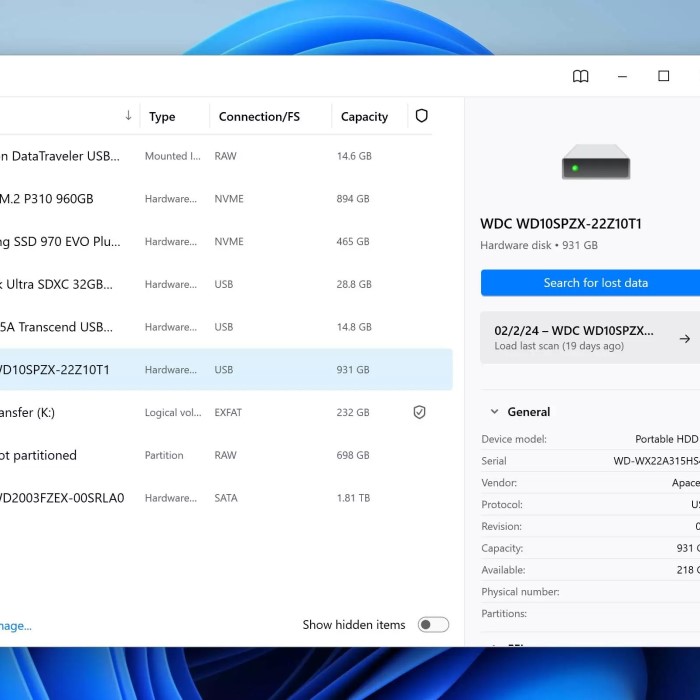700x700 pixels.
Task: Click the Serial WD-WX22A315HS value
Action: point(656,461)
